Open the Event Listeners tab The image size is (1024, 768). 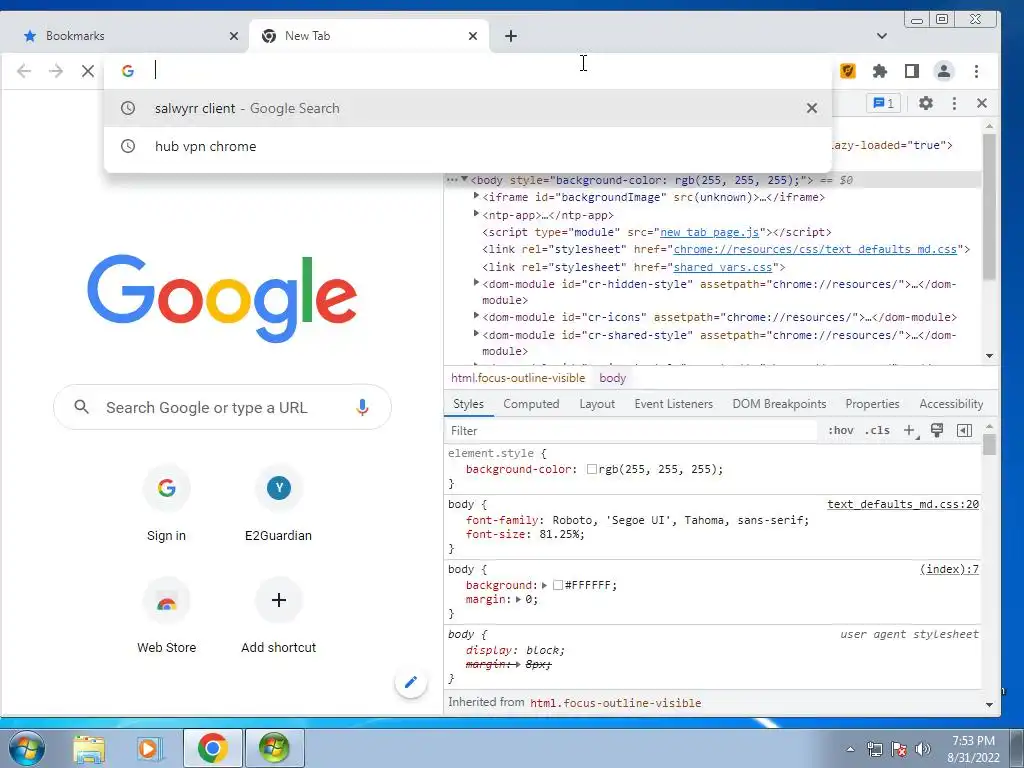(673, 404)
